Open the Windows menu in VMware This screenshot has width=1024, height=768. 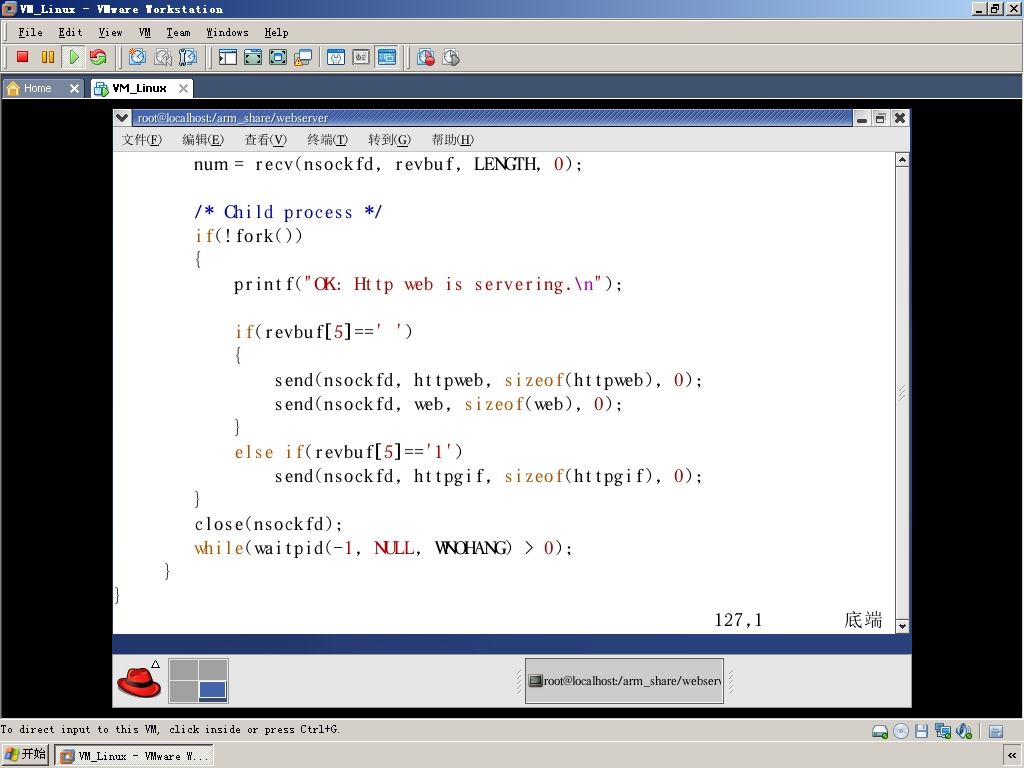[x=227, y=32]
